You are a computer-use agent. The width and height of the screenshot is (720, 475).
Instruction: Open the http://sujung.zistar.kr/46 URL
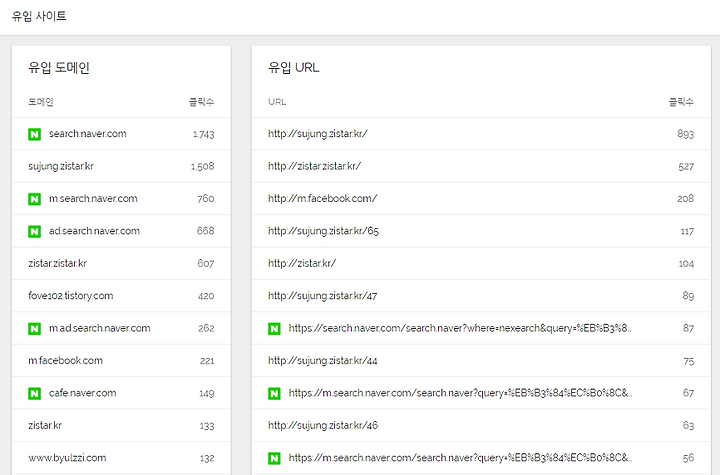click(323, 425)
